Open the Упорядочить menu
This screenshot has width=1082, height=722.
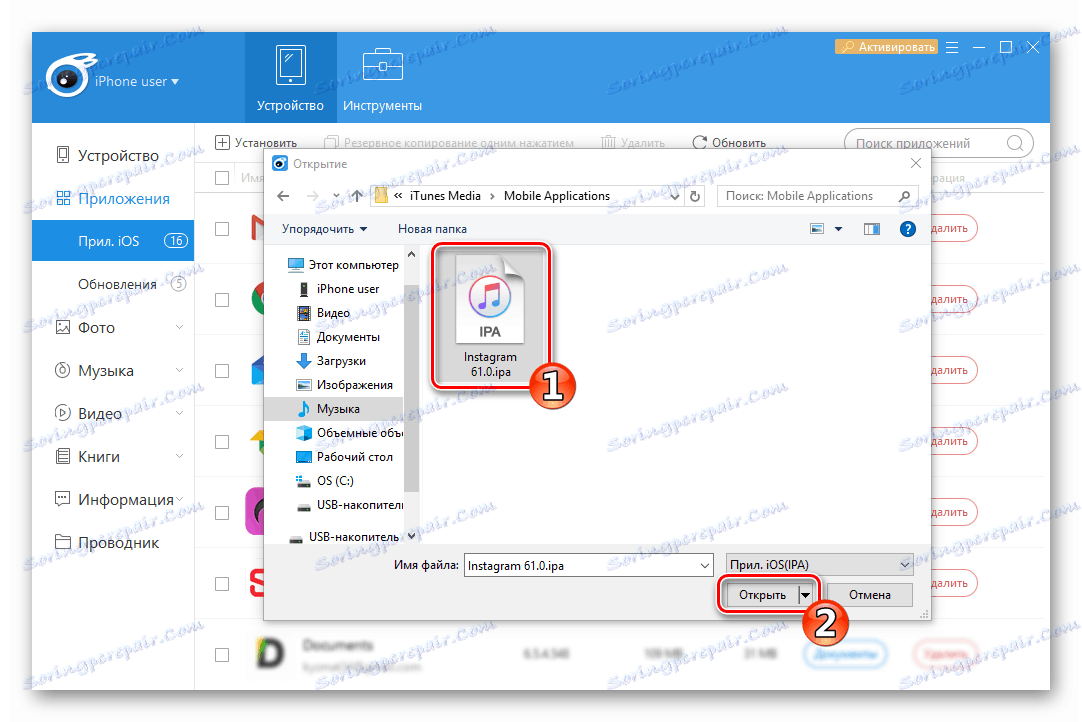click(324, 229)
